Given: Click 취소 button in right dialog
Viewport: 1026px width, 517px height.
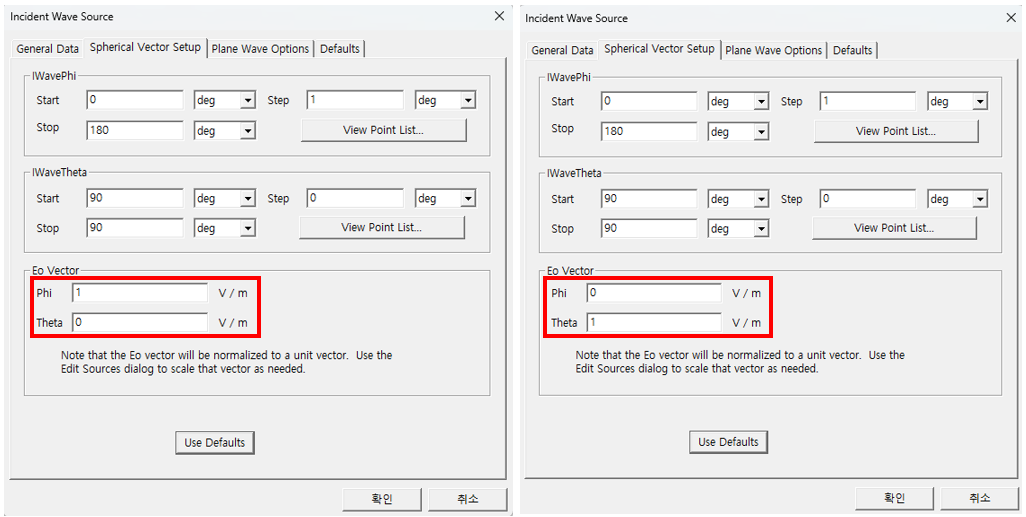Looking at the screenshot, I should pos(979,498).
